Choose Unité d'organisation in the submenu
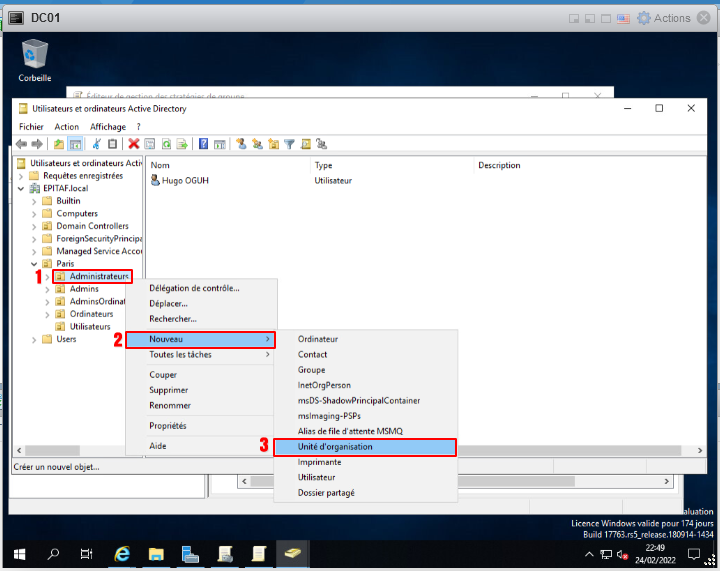Screen dimensions: 720x571 335,447
